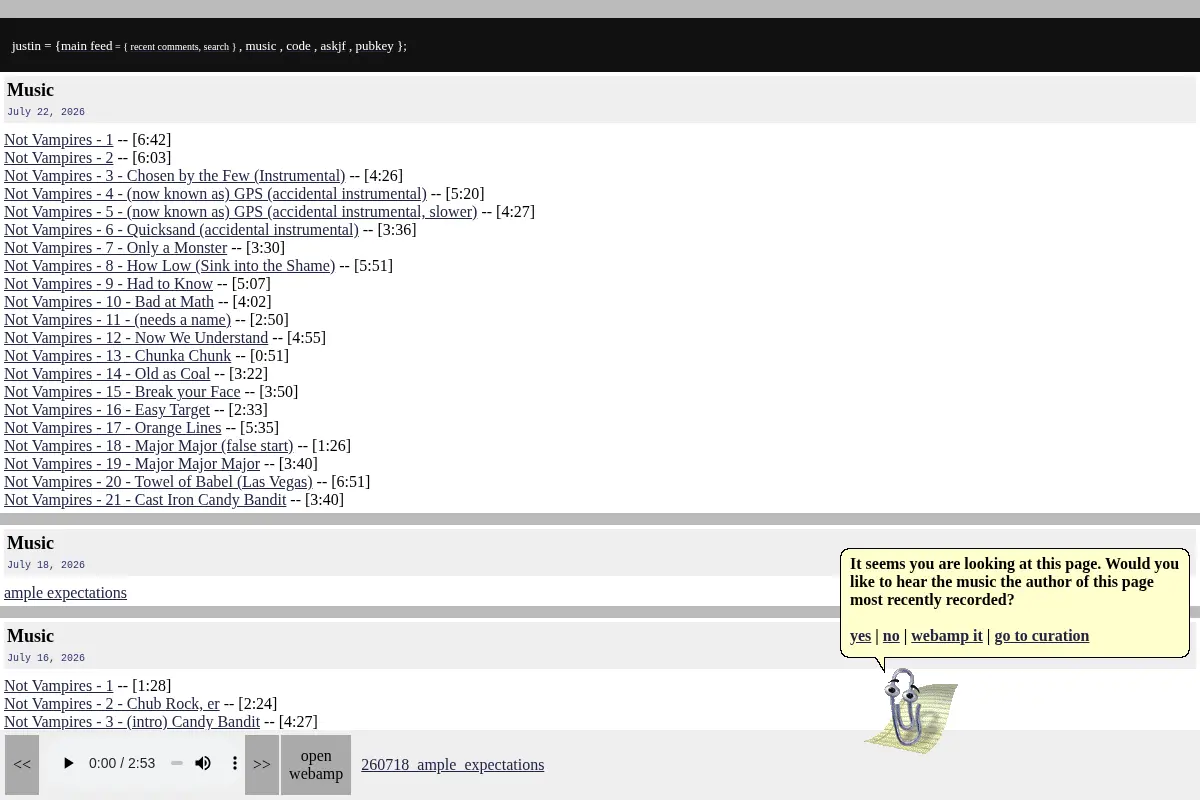Choose webamp it in Clippy's bubble
1200x800 pixels.
(x=947, y=636)
